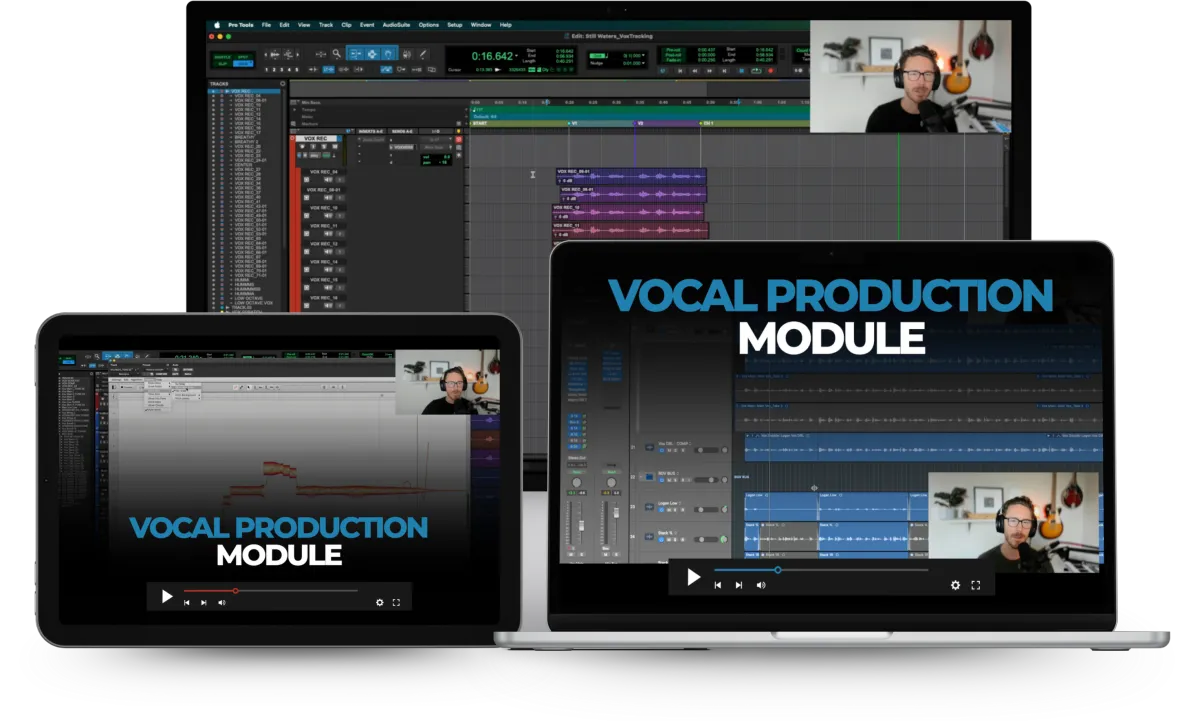Enter fullscreen on the laptop video player
Screen dimensions: 1200x721
[976, 585]
